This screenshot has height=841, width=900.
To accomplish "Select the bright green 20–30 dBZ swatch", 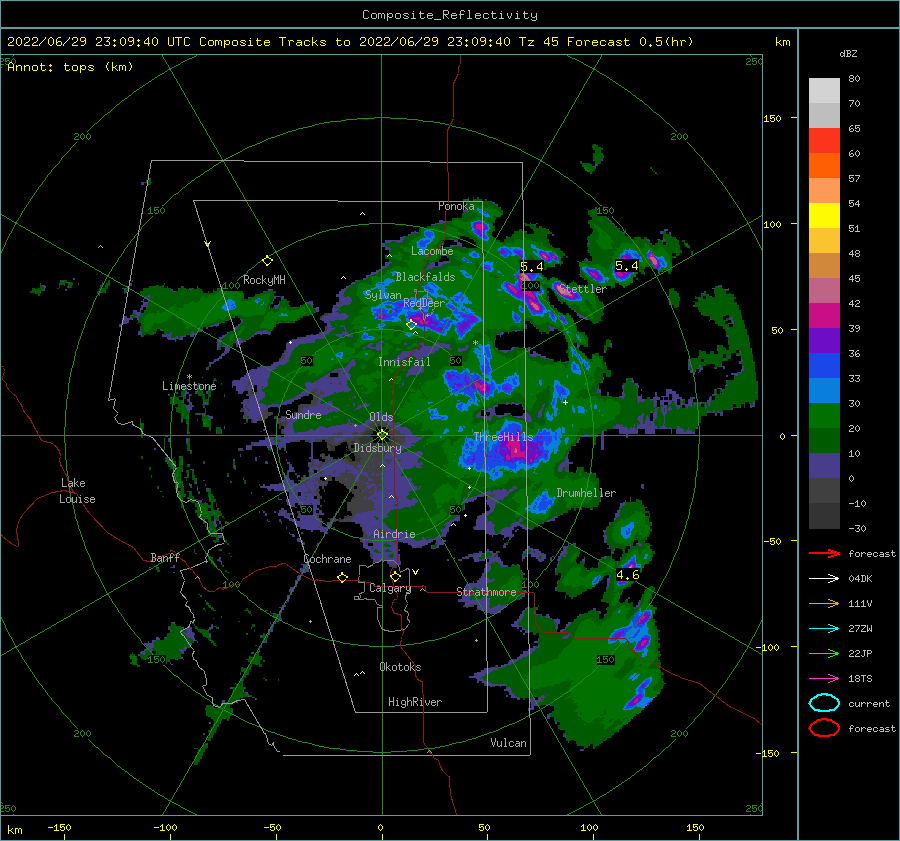I will (x=824, y=415).
